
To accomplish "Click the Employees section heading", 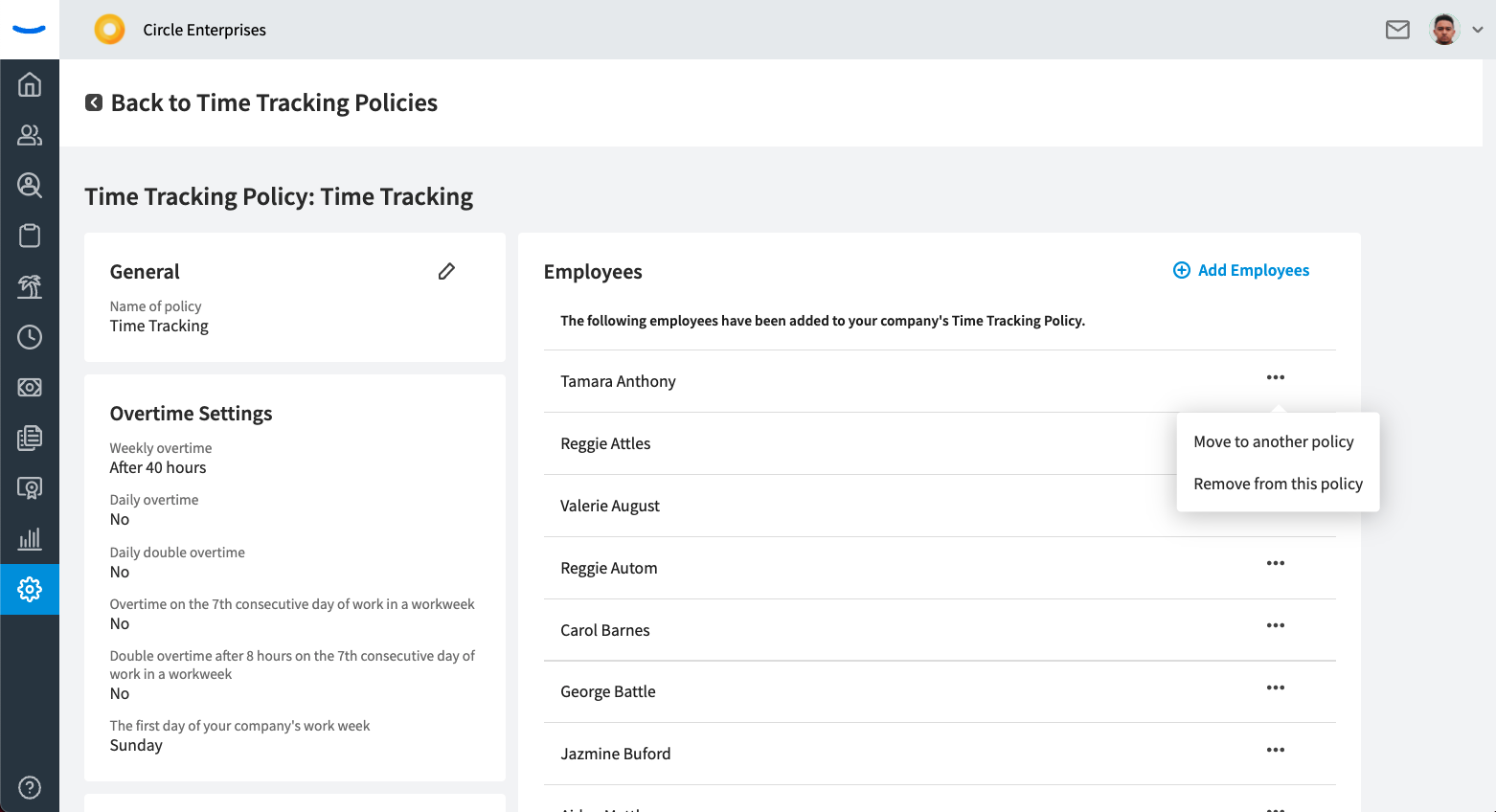I will pos(593,272).
